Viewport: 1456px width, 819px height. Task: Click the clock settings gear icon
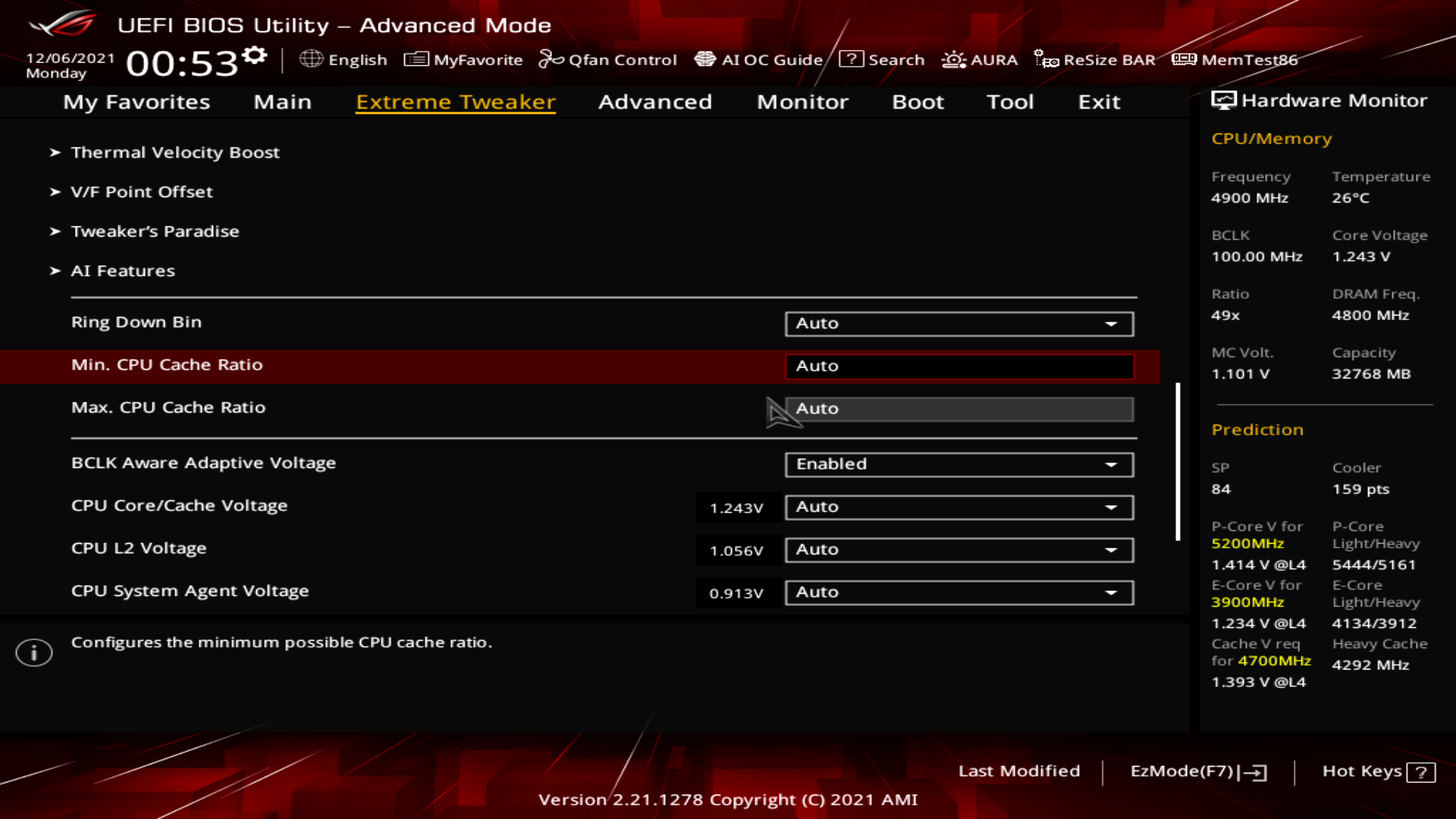256,55
